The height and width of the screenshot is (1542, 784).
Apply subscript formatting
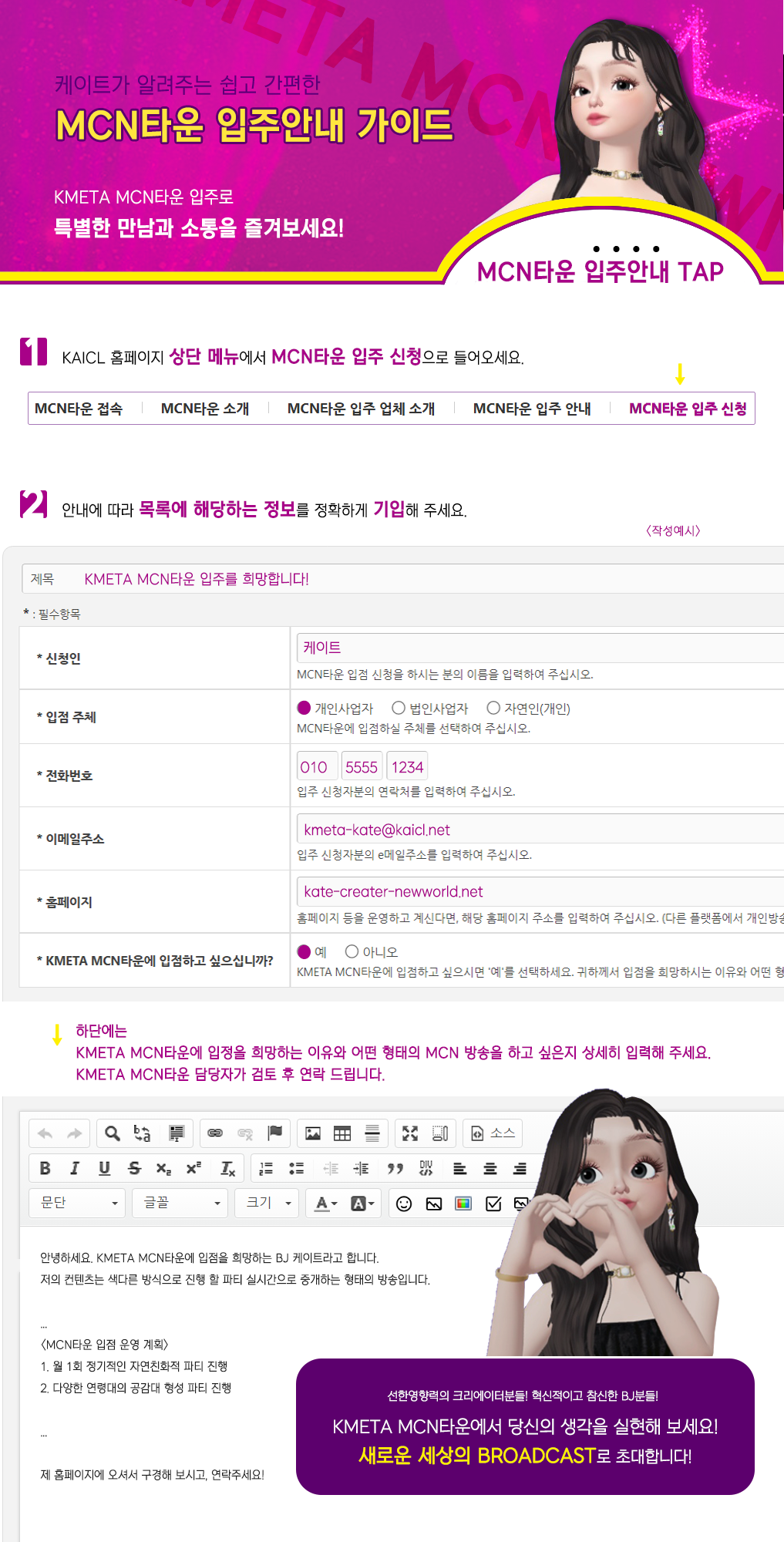tap(163, 1168)
